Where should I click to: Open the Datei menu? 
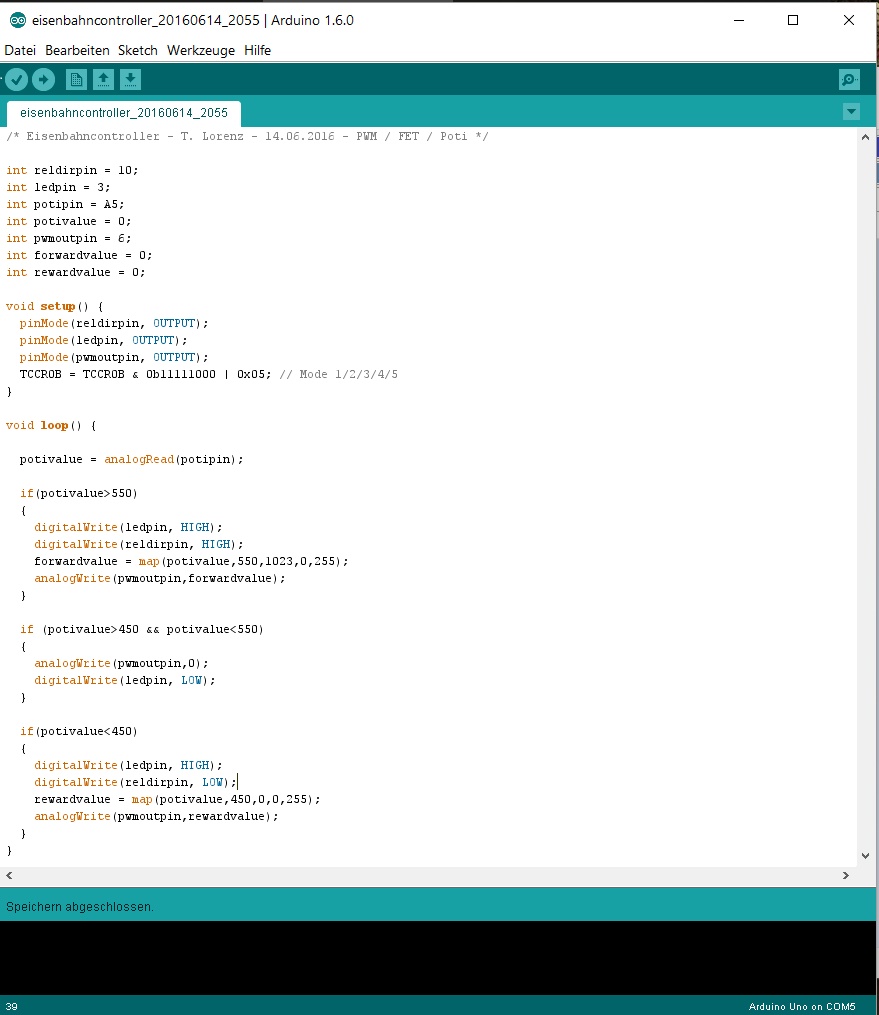pos(20,50)
